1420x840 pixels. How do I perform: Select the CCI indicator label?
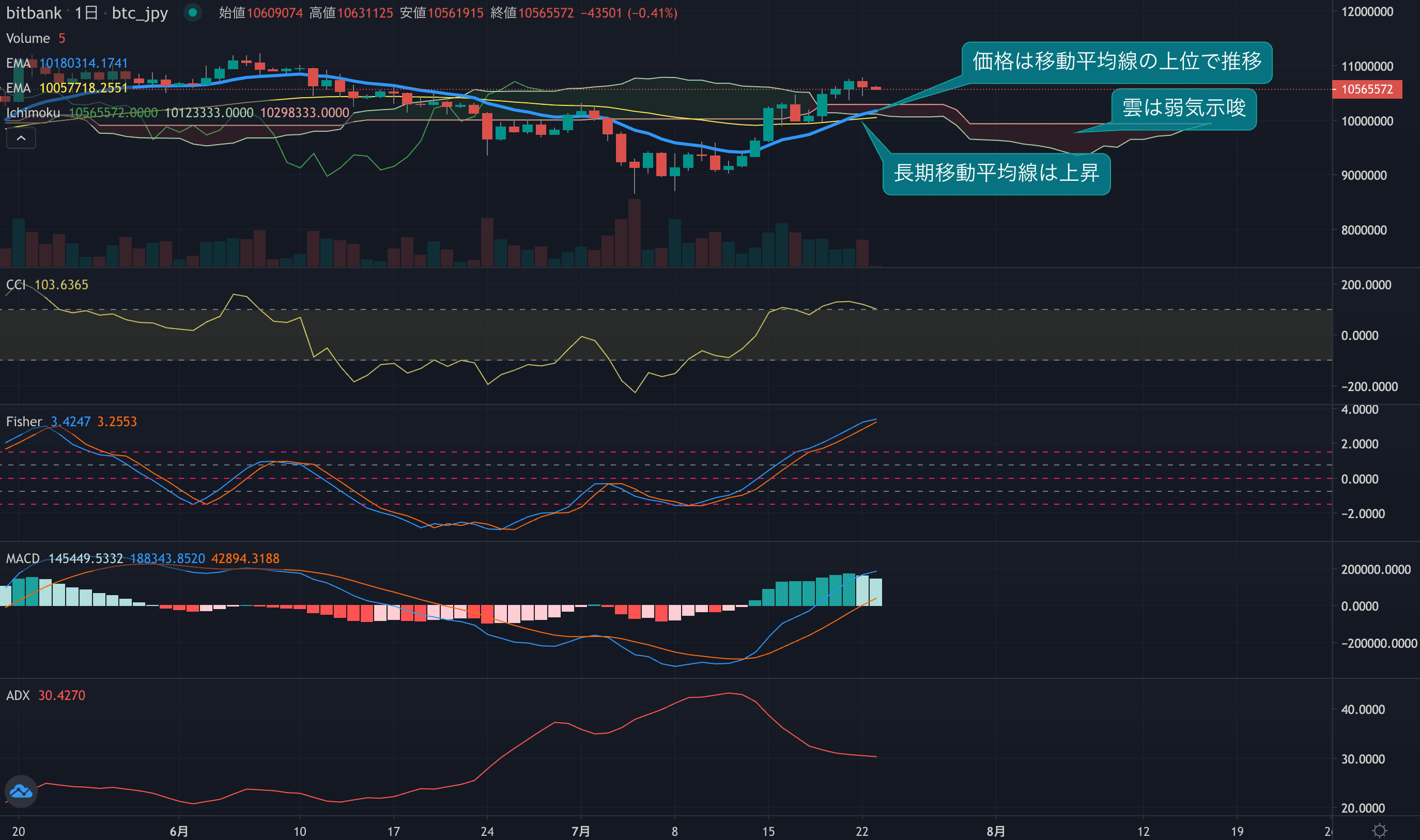click(x=16, y=285)
